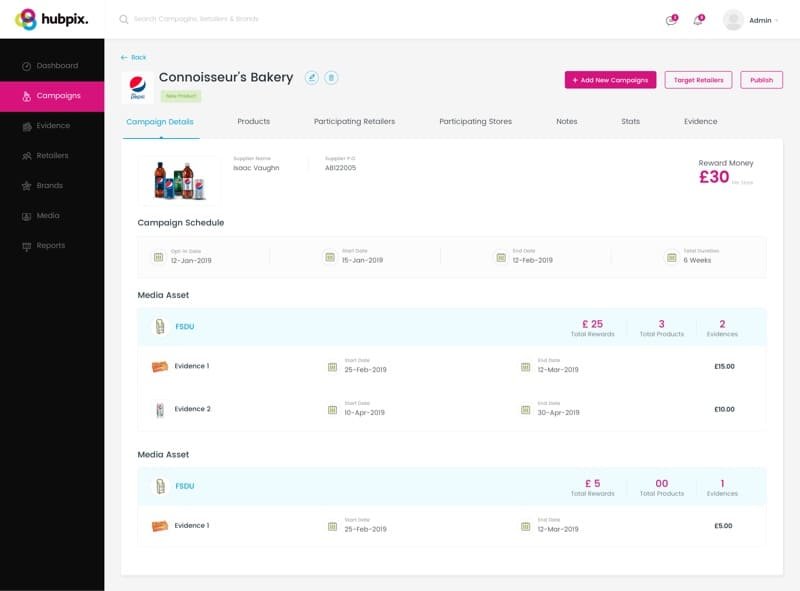Click the edit pencil icon beside Connoisseur's Bakery
This screenshot has width=800, height=591.
click(312, 78)
